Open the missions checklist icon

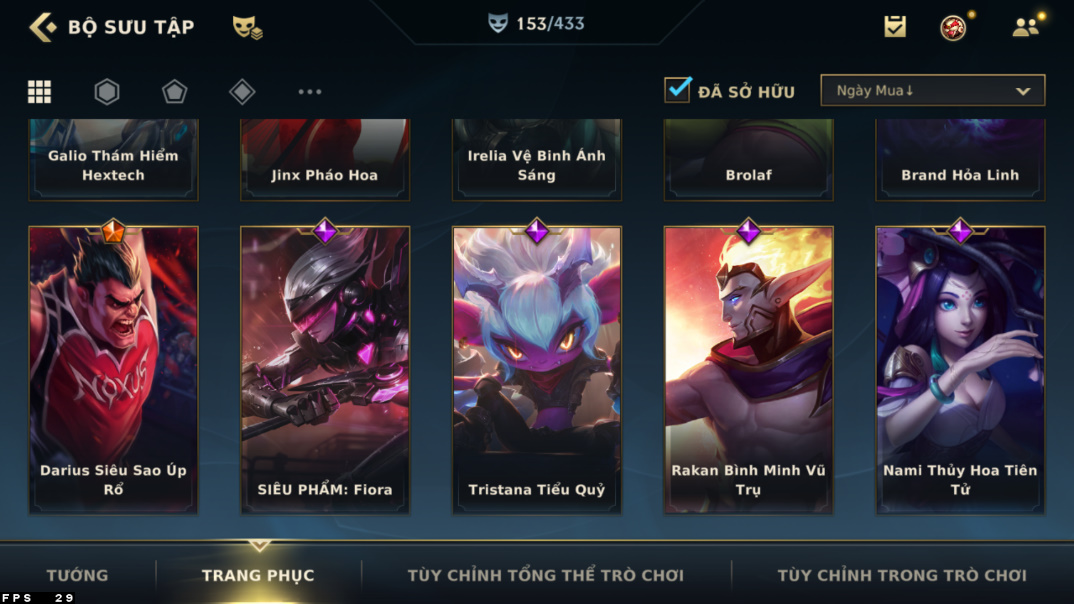point(895,27)
